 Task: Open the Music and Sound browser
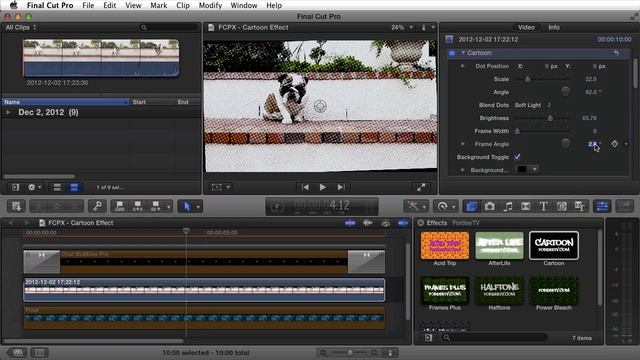(x=507, y=206)
